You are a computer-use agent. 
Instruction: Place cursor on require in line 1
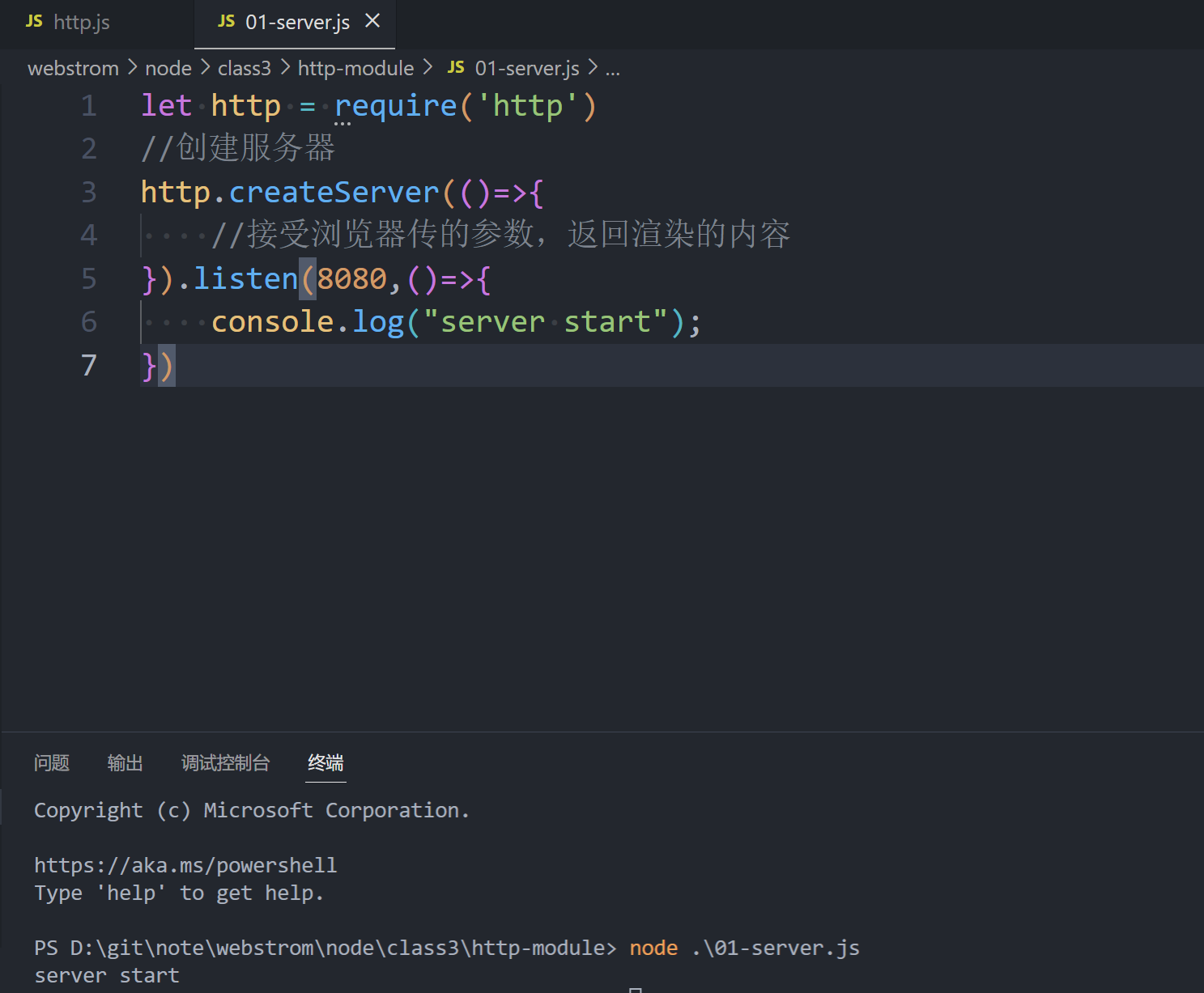[396, 106]
